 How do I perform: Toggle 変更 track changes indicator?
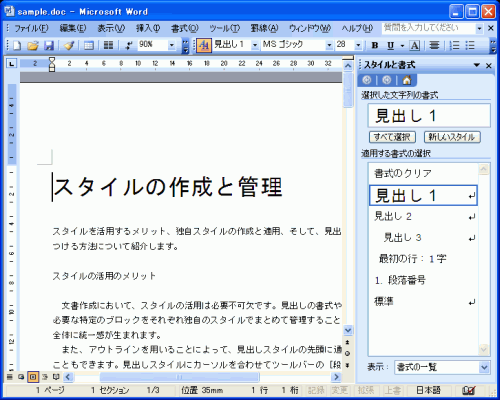(x=340, y=390)
